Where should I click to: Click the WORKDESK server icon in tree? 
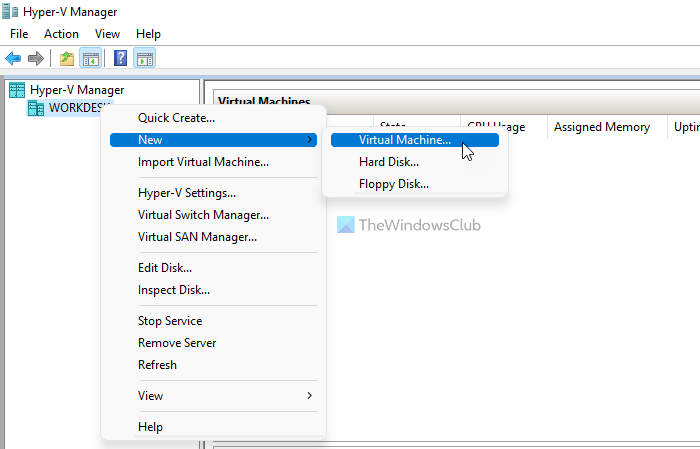tap(36, 108)
